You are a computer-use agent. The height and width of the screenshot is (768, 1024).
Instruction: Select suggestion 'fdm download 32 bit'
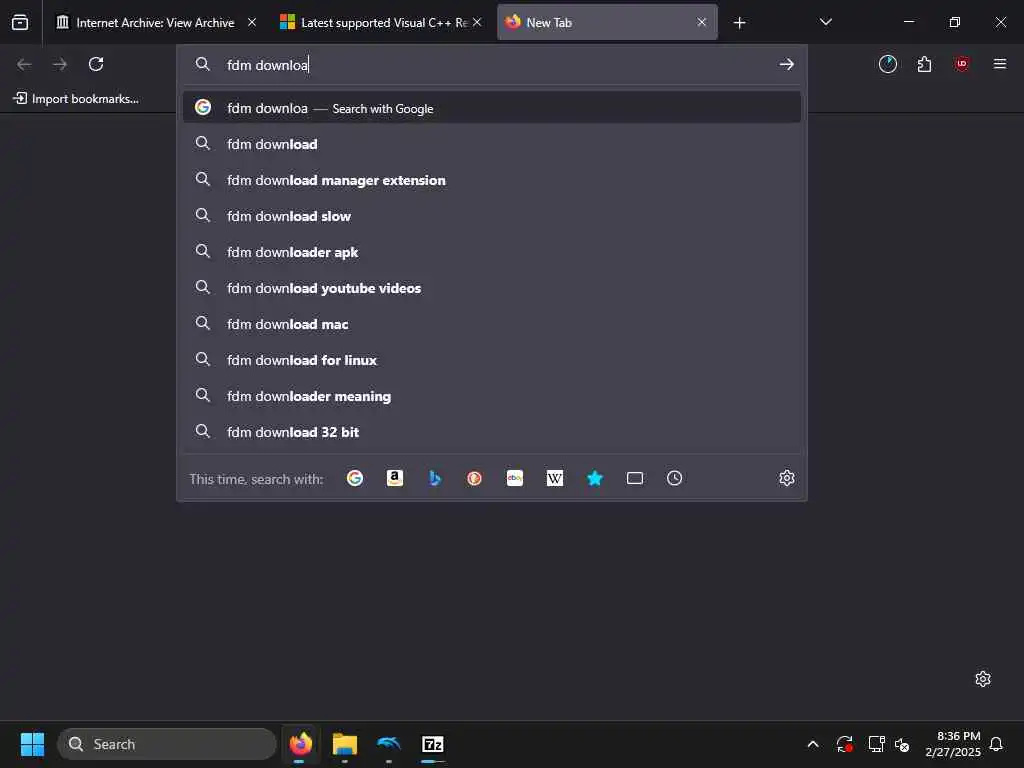click(492, 432)
